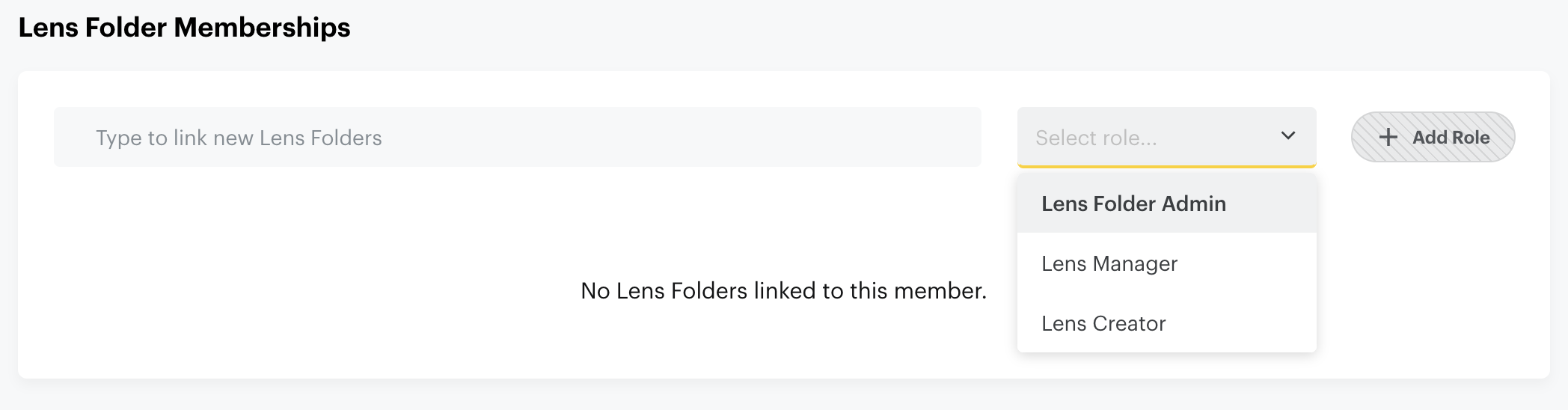
Task: Click the highlighted first option in role list
Action: (x=1133, y=204)
